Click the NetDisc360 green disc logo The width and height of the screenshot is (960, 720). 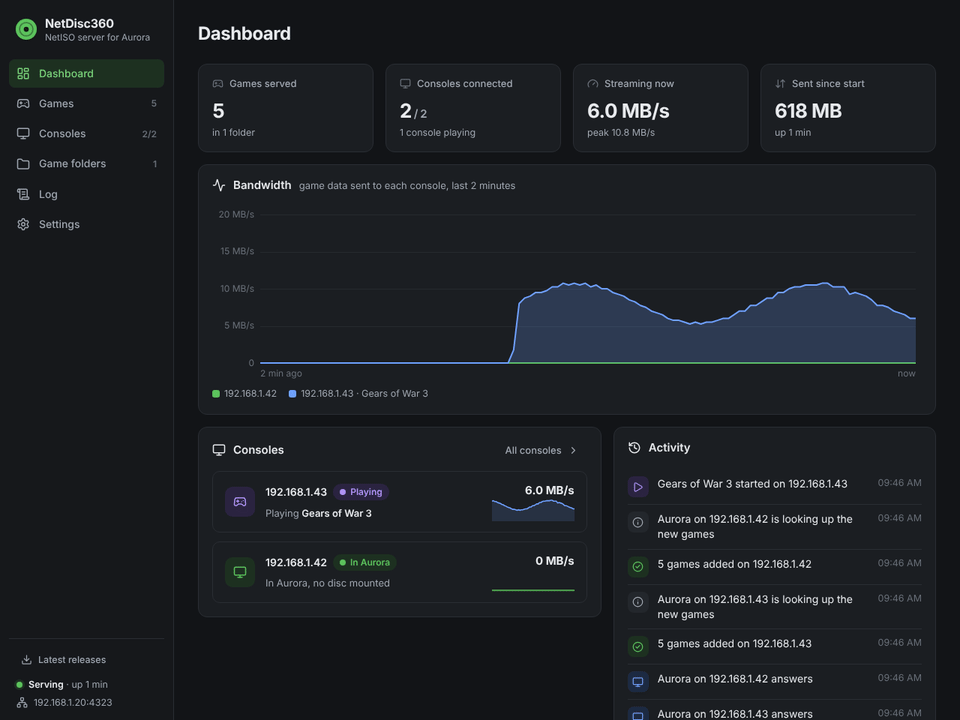coord(26,29)
